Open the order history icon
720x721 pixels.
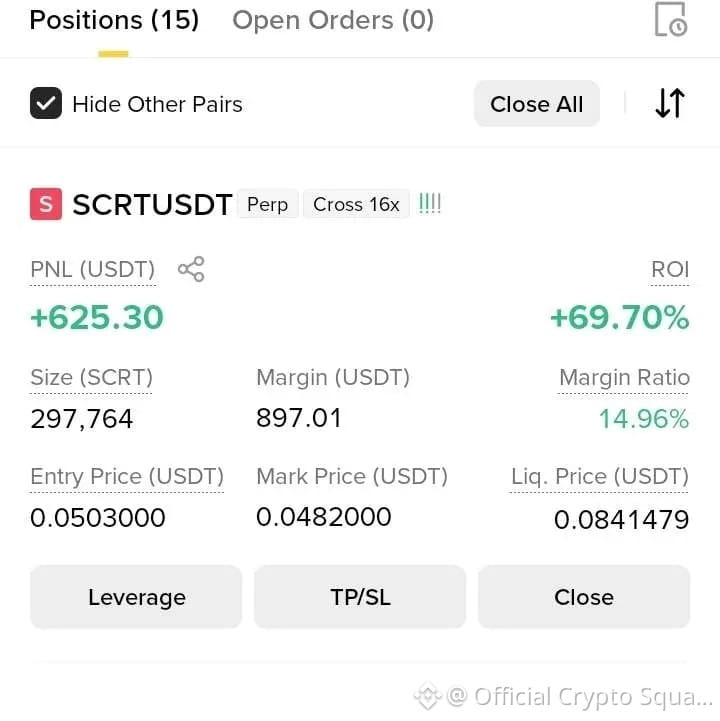(670, 19)
